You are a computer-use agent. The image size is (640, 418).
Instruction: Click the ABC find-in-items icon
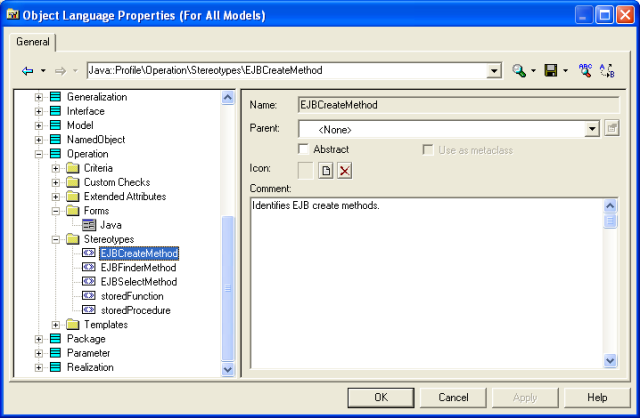click(x=585, y=71)
